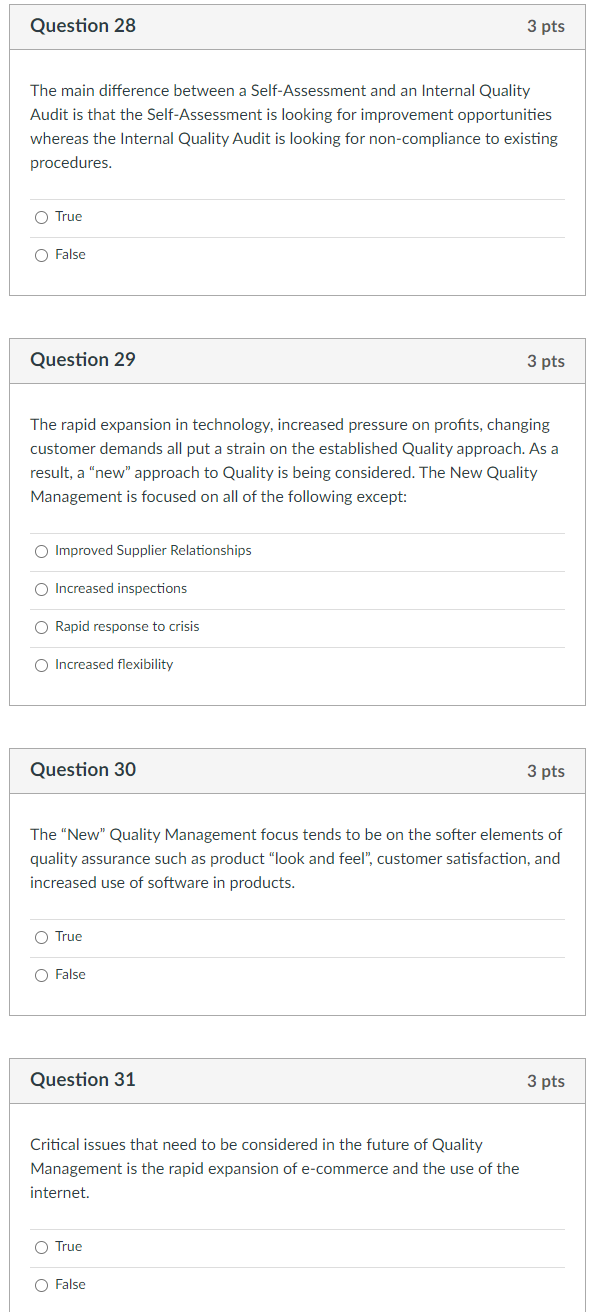This screenshot has height=1312, width=599.
Task: Select False for Question 30
Action: [x=41, y=975]
